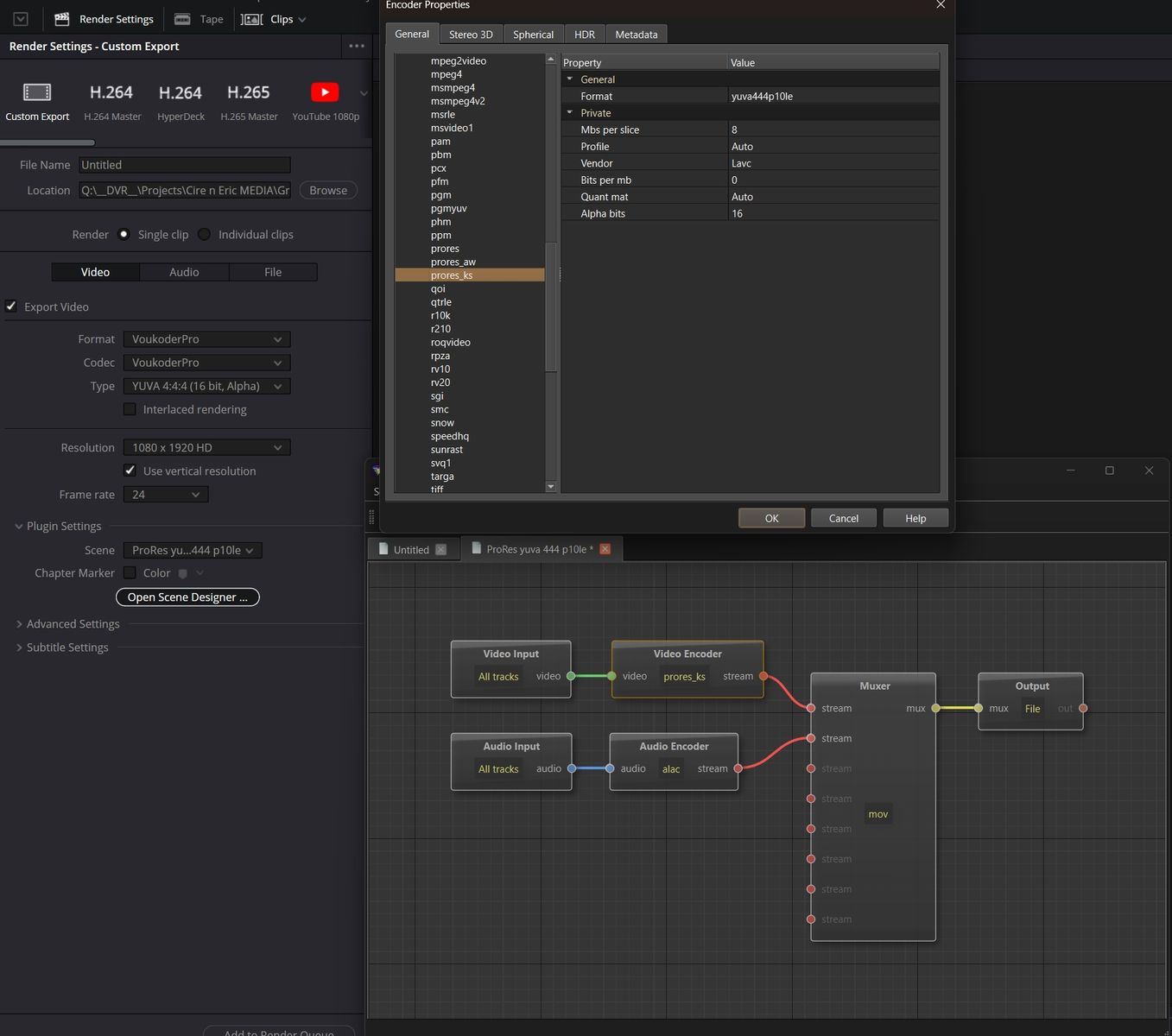Select the Custom Export preset icon
This screenshot has height=1036, width=1172.
pos(37,93)
